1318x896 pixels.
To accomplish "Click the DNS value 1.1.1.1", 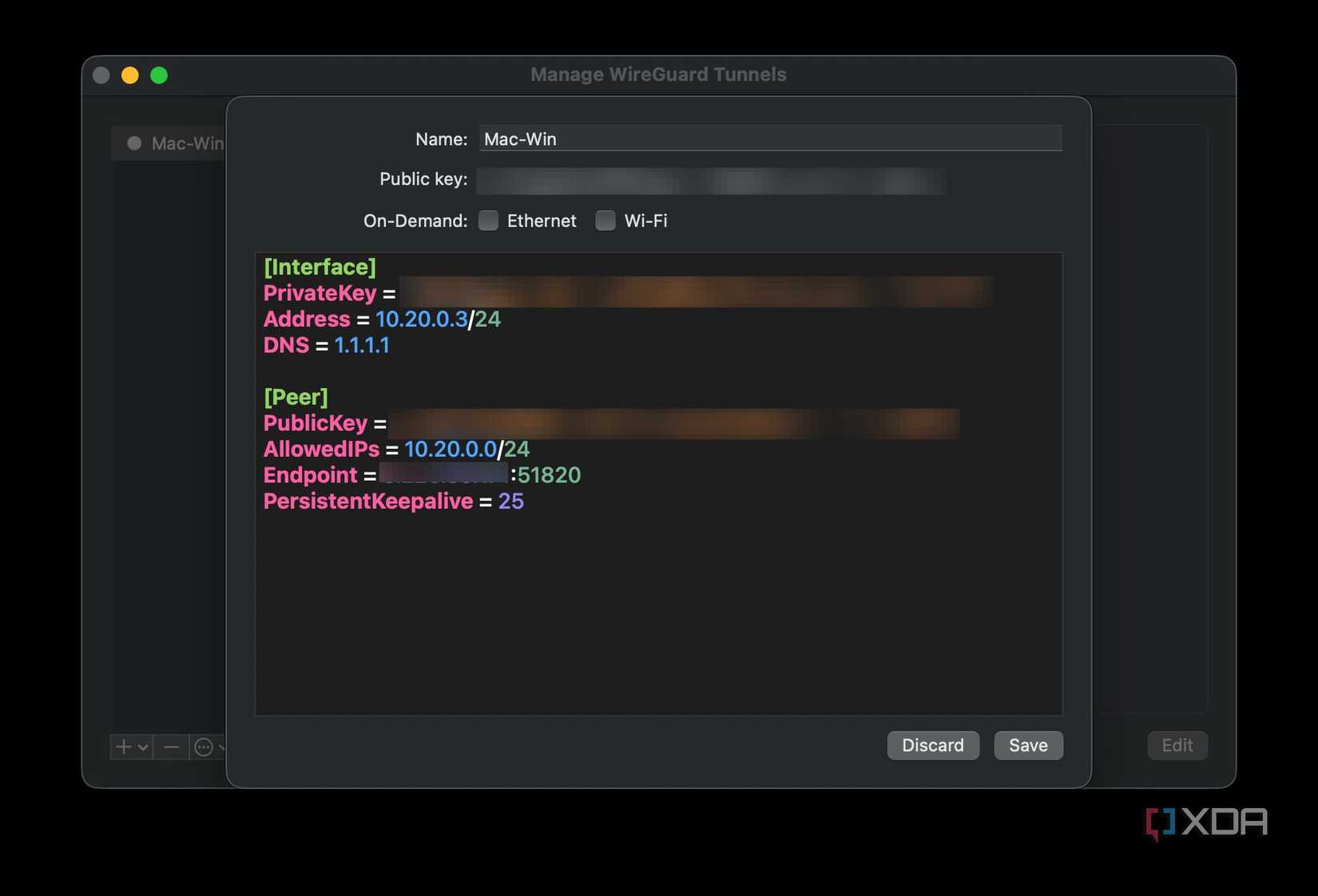I will tap(362, 346).
